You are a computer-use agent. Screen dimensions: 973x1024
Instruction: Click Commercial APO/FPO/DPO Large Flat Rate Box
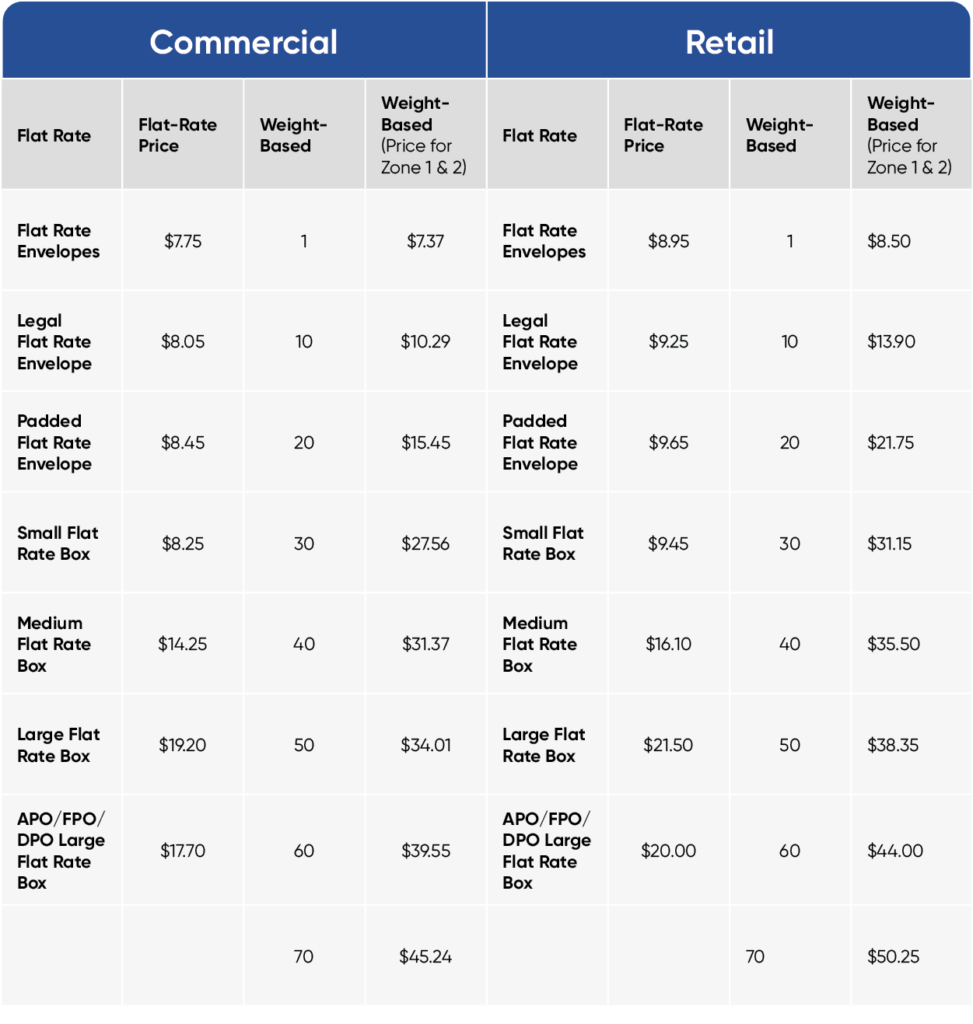(x=61, y=851)
